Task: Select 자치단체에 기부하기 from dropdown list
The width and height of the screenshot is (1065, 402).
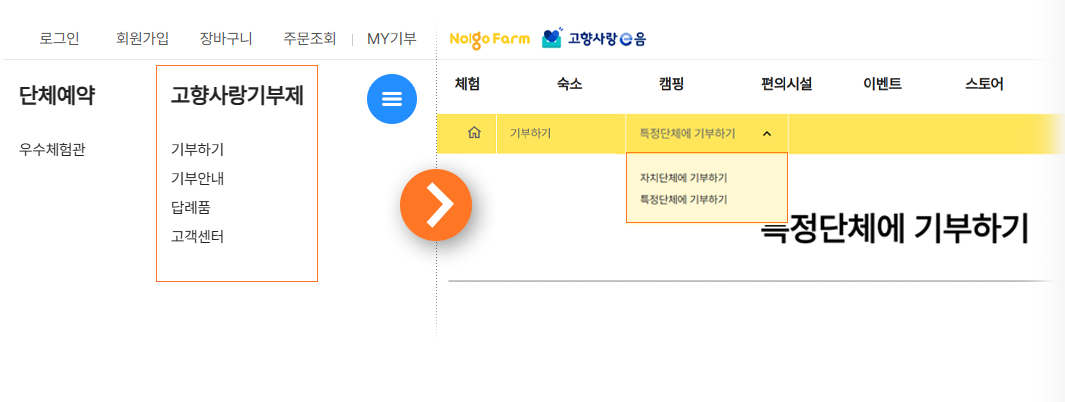Action: point(684,178)
